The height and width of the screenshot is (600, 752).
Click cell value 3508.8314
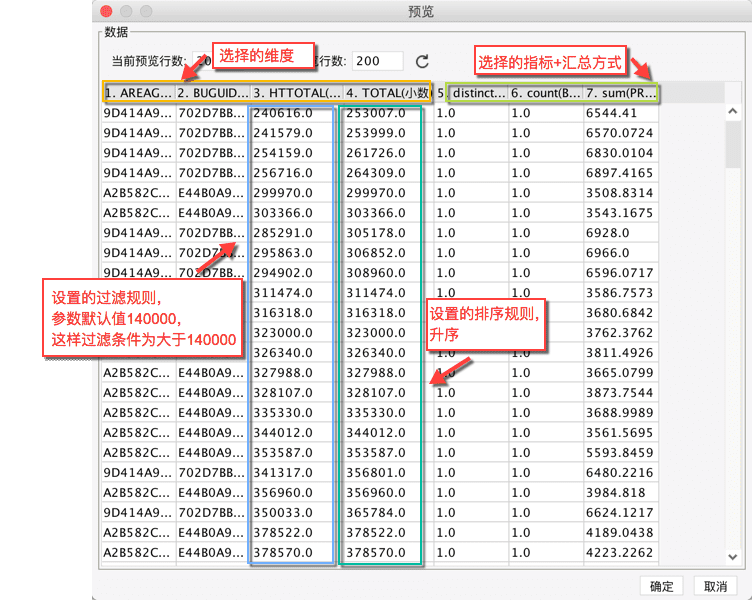[x=619, y=193]
